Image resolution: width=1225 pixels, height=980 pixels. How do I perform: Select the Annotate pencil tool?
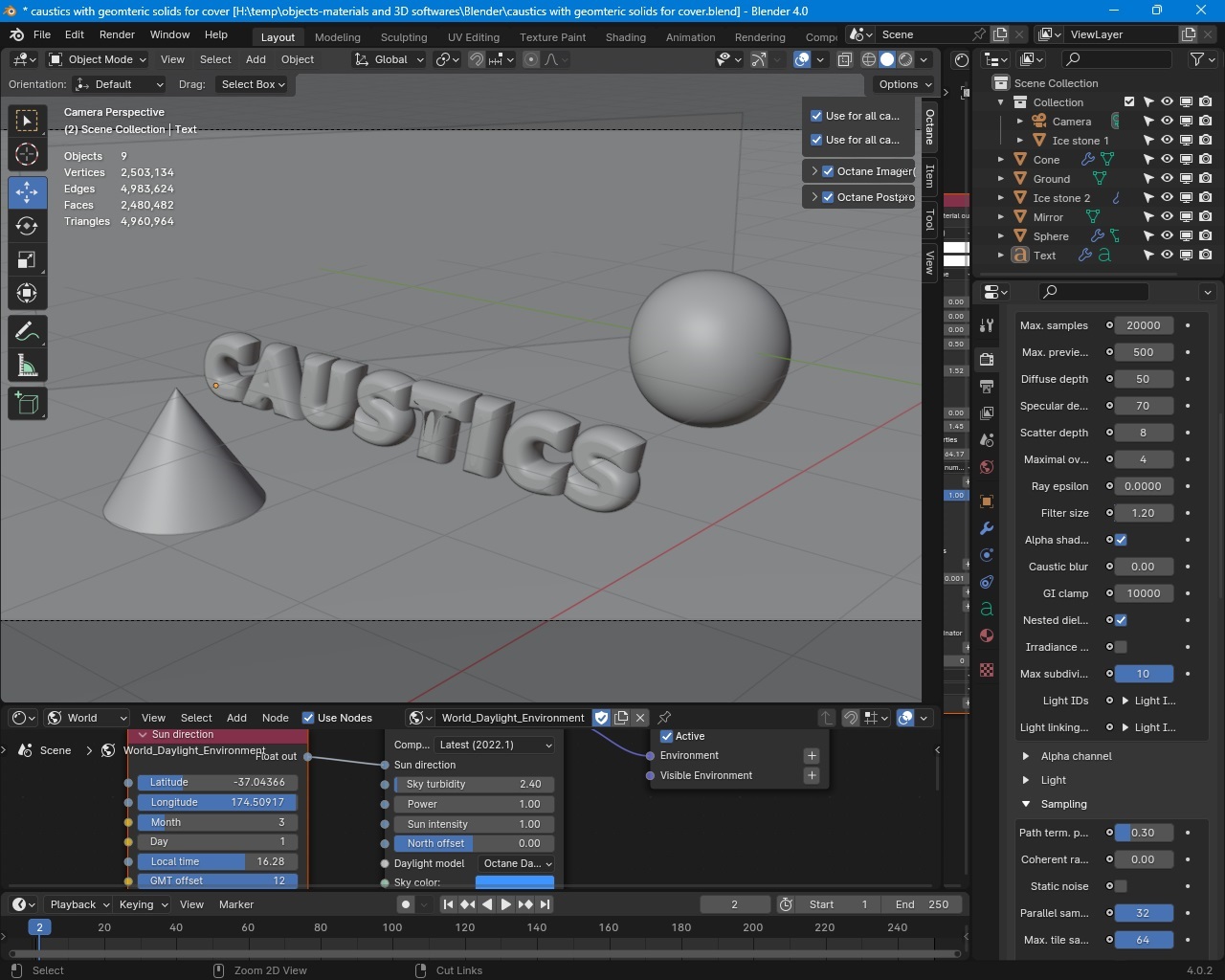pos(27,332)
